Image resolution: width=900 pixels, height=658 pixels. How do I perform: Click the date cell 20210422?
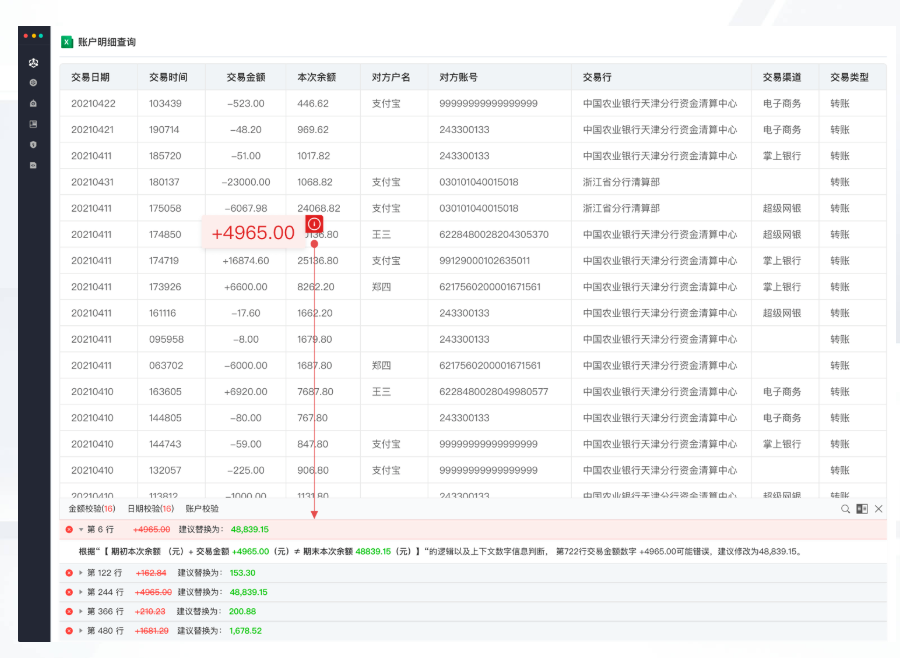[x=93, y=104]
